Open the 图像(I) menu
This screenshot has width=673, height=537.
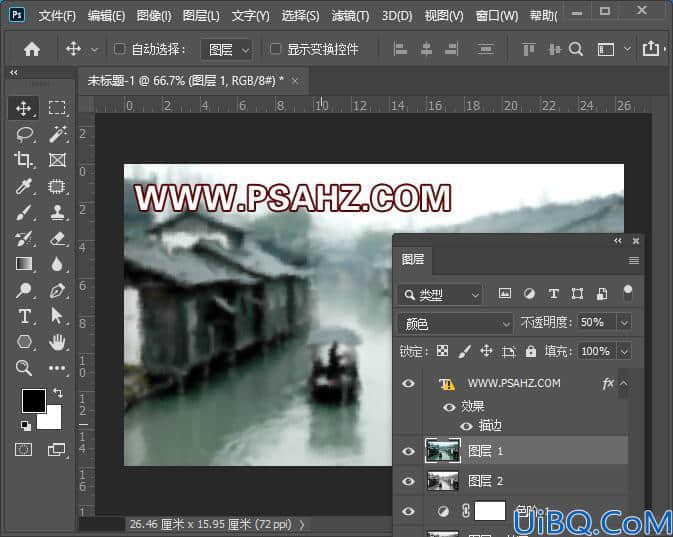[154, 16]
